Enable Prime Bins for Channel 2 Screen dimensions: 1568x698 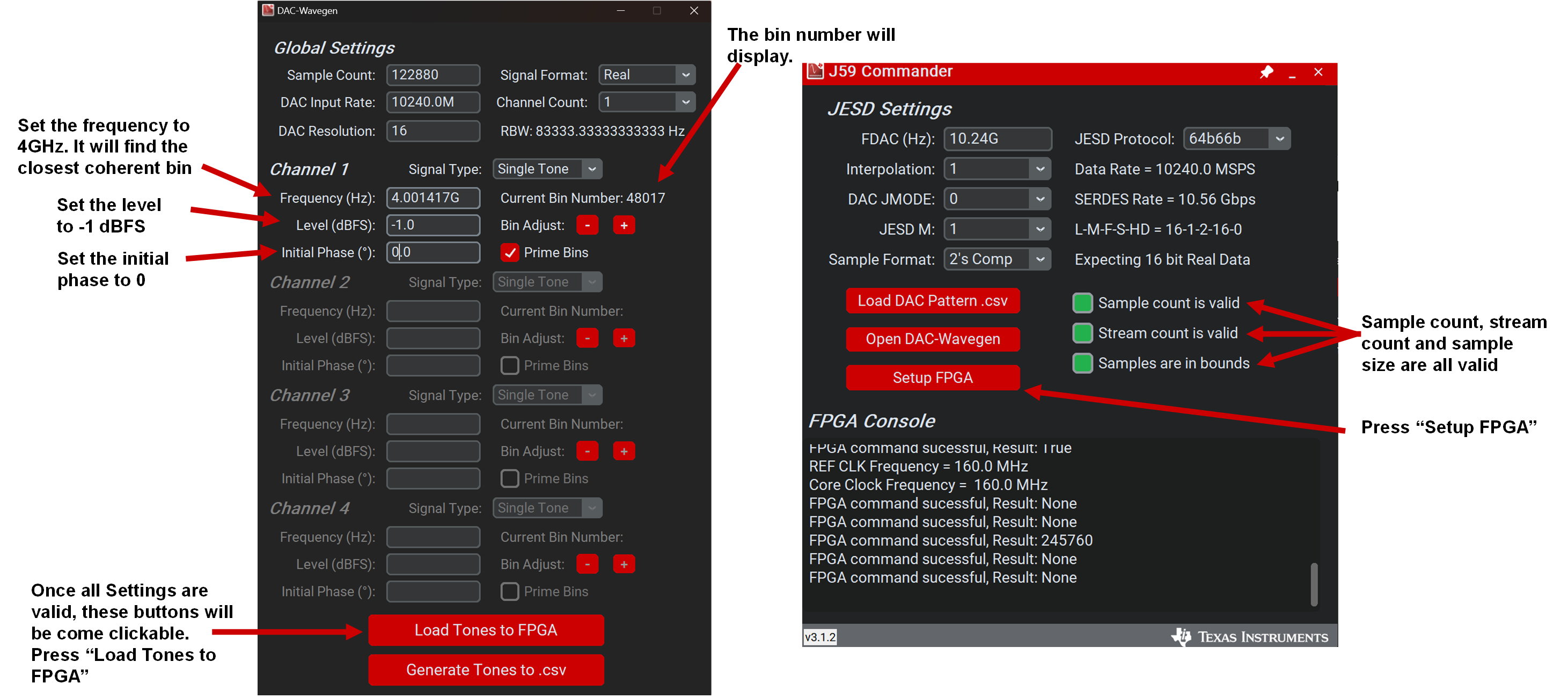coord(509,366)
